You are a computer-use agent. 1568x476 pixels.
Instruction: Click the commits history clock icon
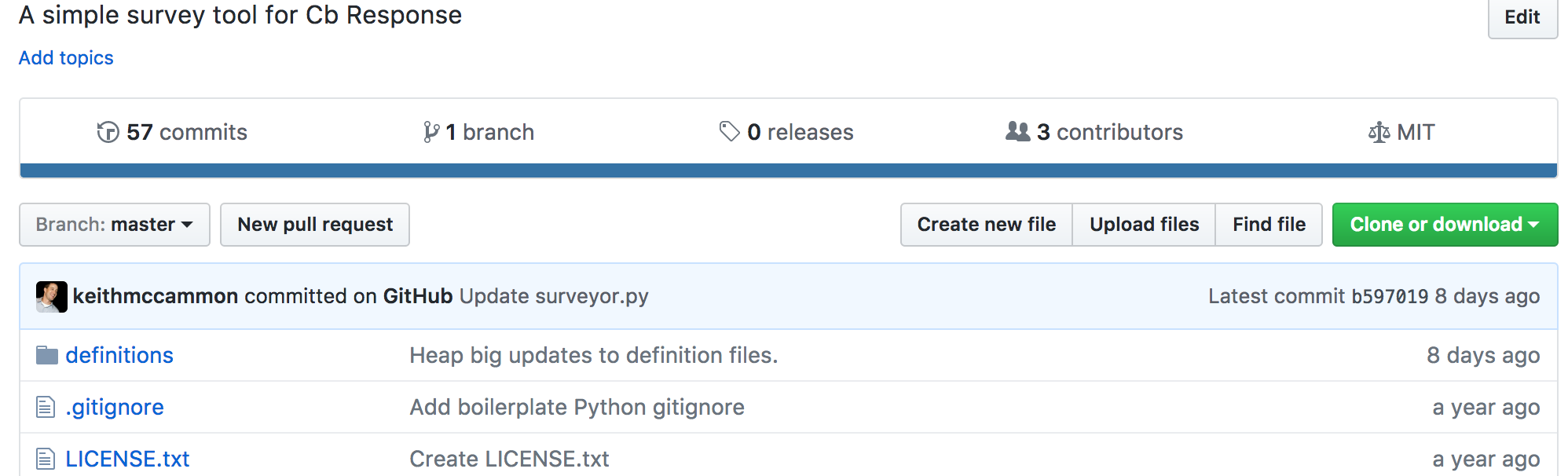click(108, 132)
